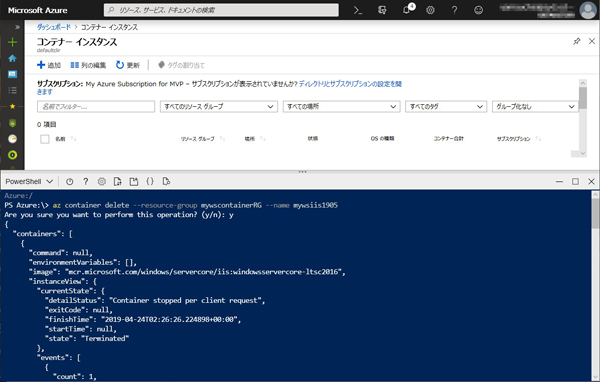Image resolution: width=600 pixels, height=382 pixels.
Task: Open the gauge monitor sidebar icon
Action: click(x=13, y=139)
